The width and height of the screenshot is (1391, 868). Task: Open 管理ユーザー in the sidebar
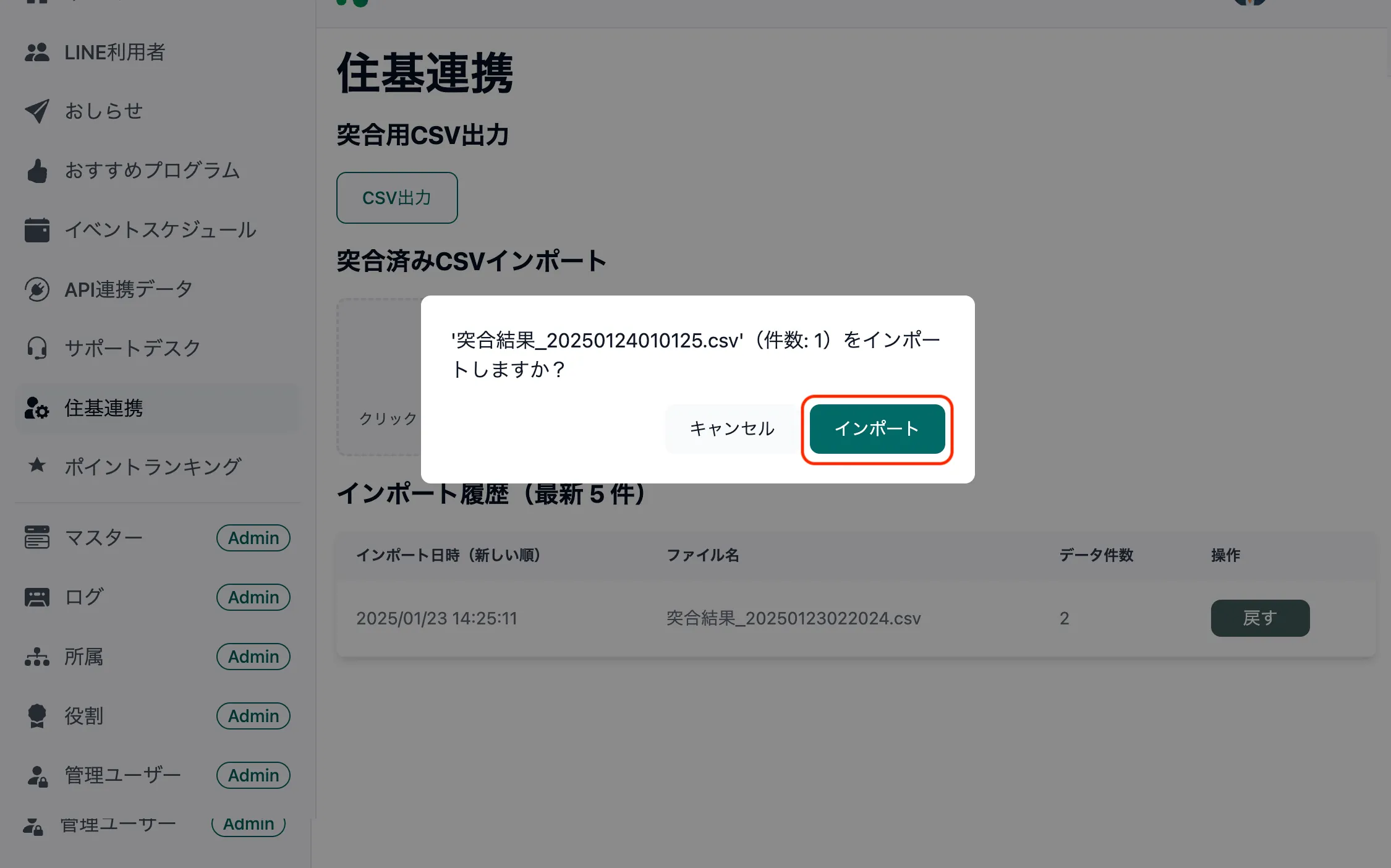[x=122, y=775]
